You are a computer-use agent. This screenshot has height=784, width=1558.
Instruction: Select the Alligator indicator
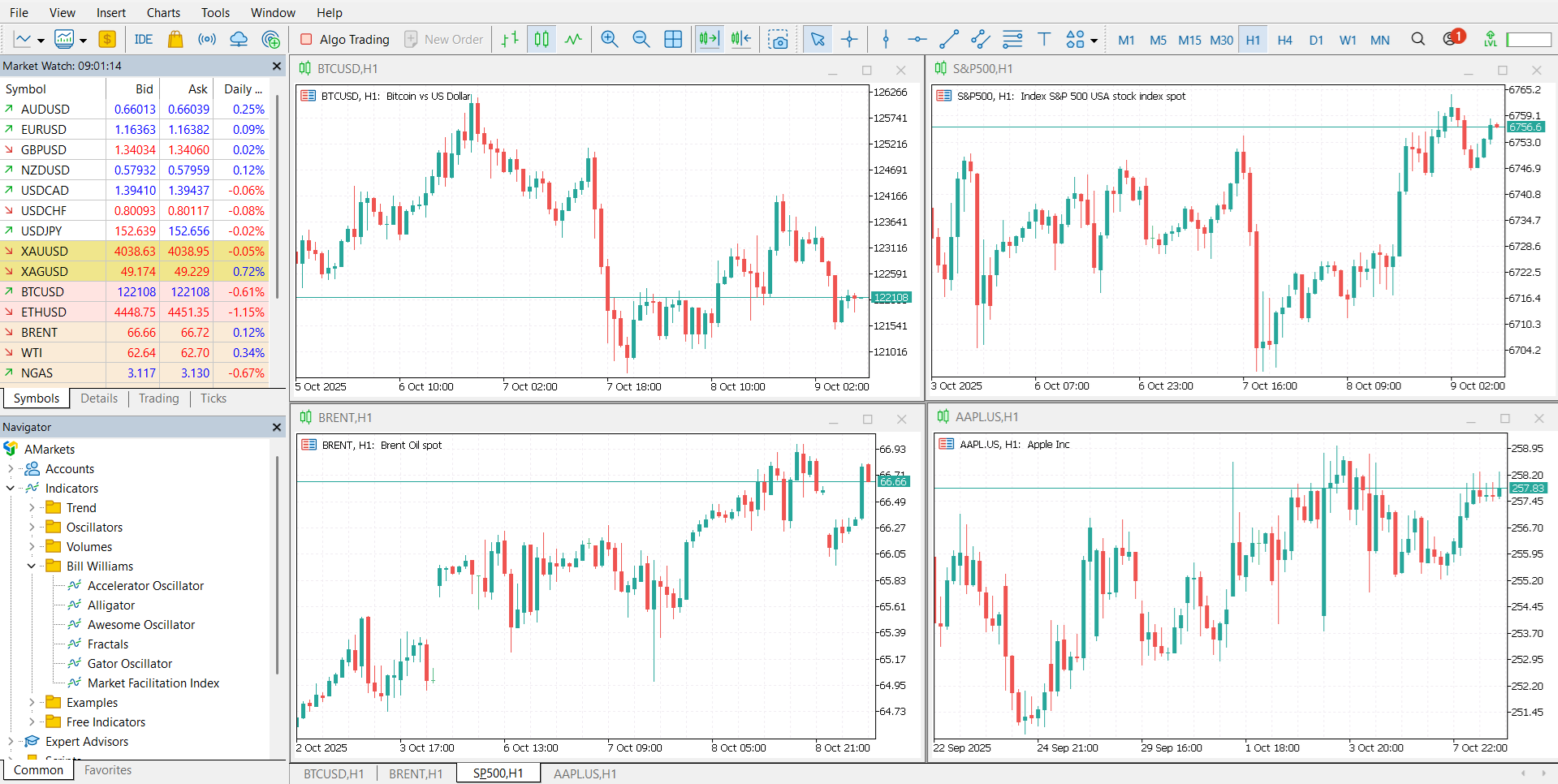tap(111, 605)
